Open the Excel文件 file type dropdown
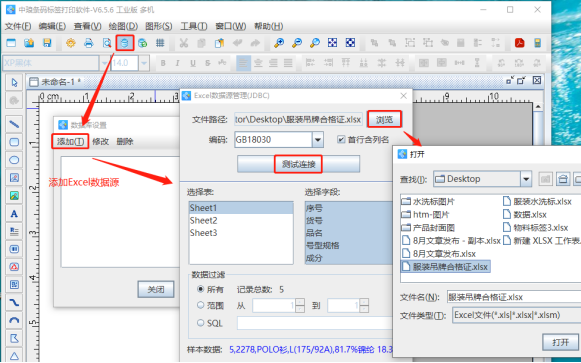The width and height of the screenshot is (581, 363). tap(516, 315)
